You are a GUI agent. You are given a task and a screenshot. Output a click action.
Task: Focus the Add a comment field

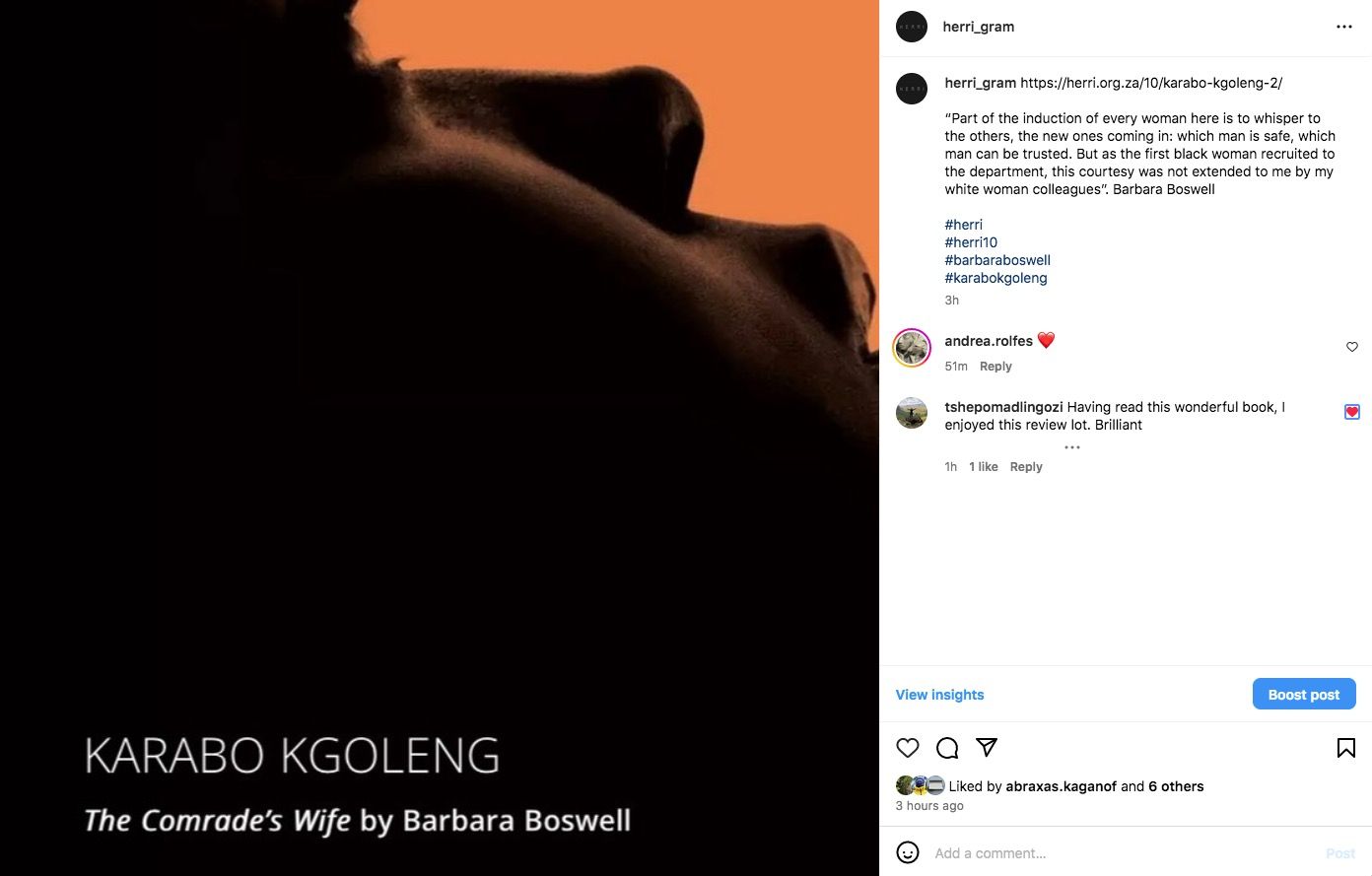point(1124,853)
